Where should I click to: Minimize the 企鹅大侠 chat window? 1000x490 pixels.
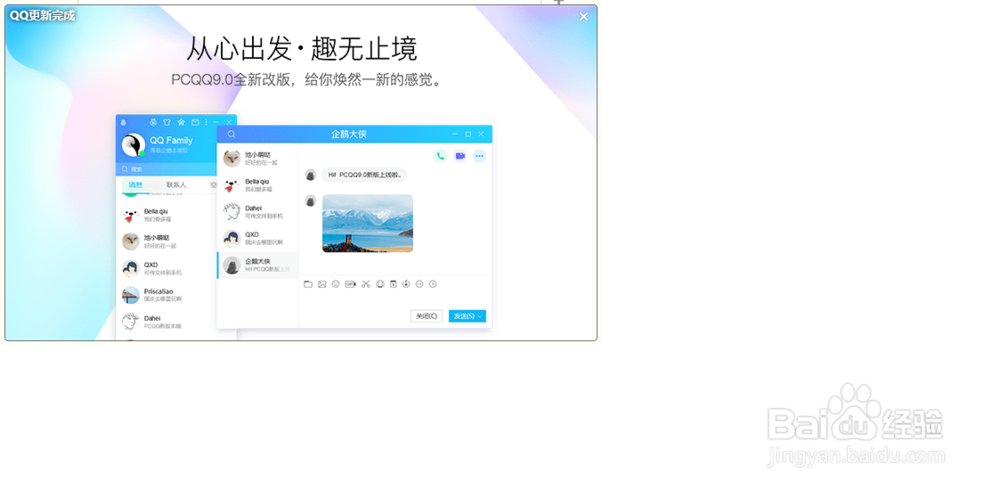pyautogui.click(x=455, y=134)
